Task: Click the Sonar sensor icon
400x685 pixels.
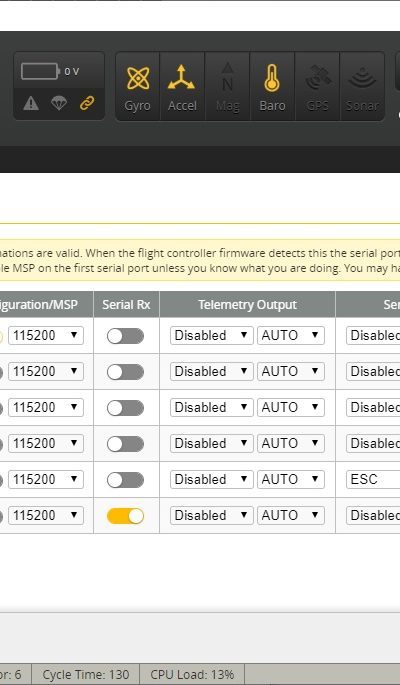Action: tap(362, 79)
